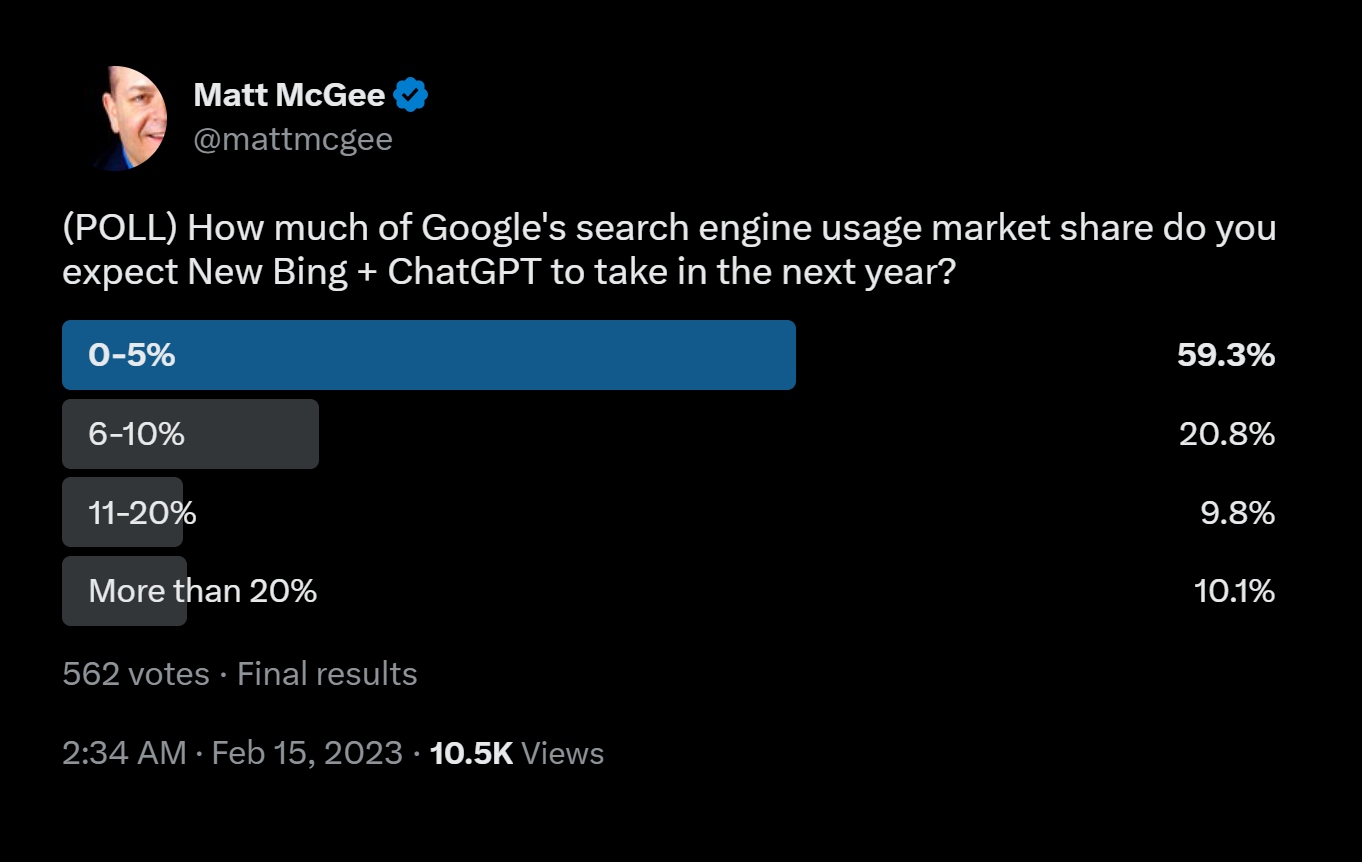Click the Final results label
1362x862 pixels.
[327, 674]
